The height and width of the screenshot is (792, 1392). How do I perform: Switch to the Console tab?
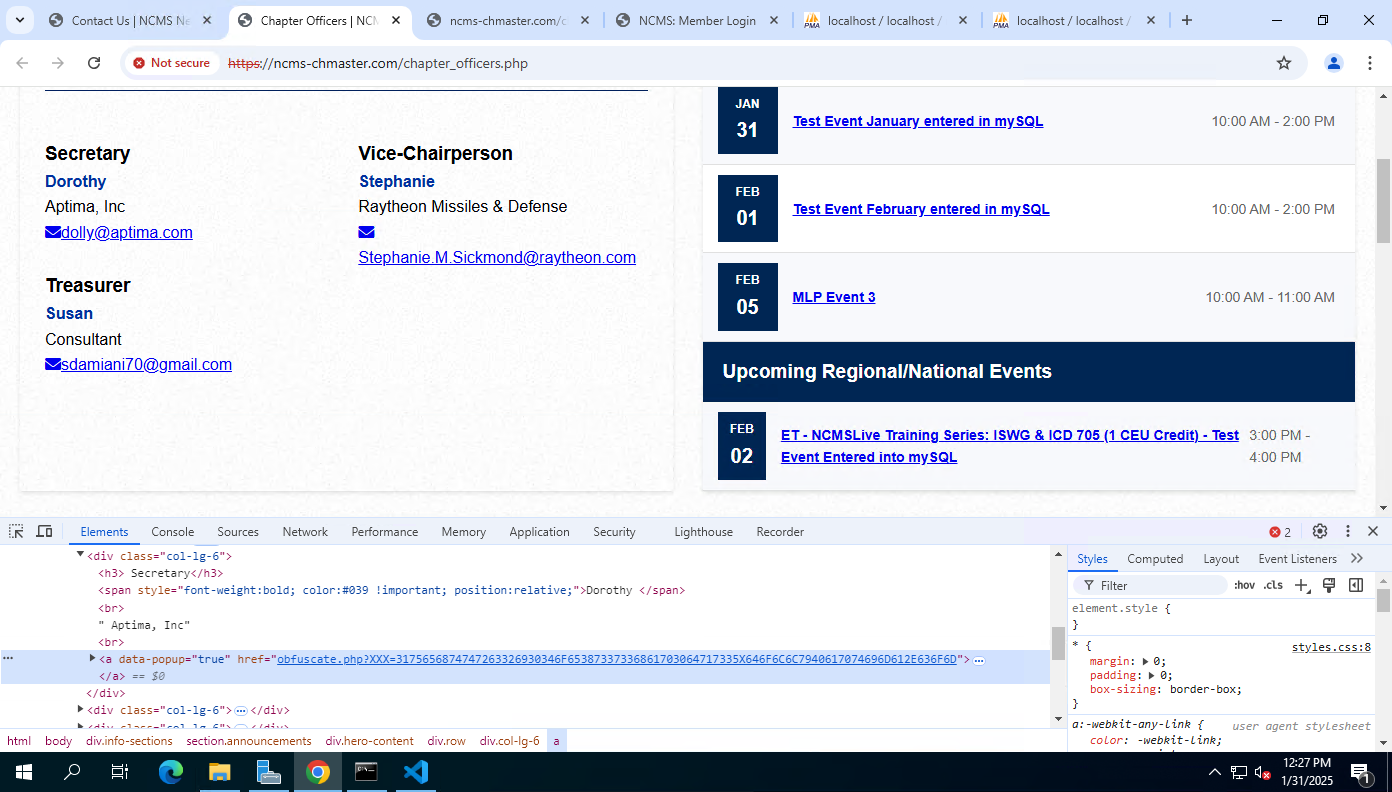pyautogui.click(x=173, y=532)
